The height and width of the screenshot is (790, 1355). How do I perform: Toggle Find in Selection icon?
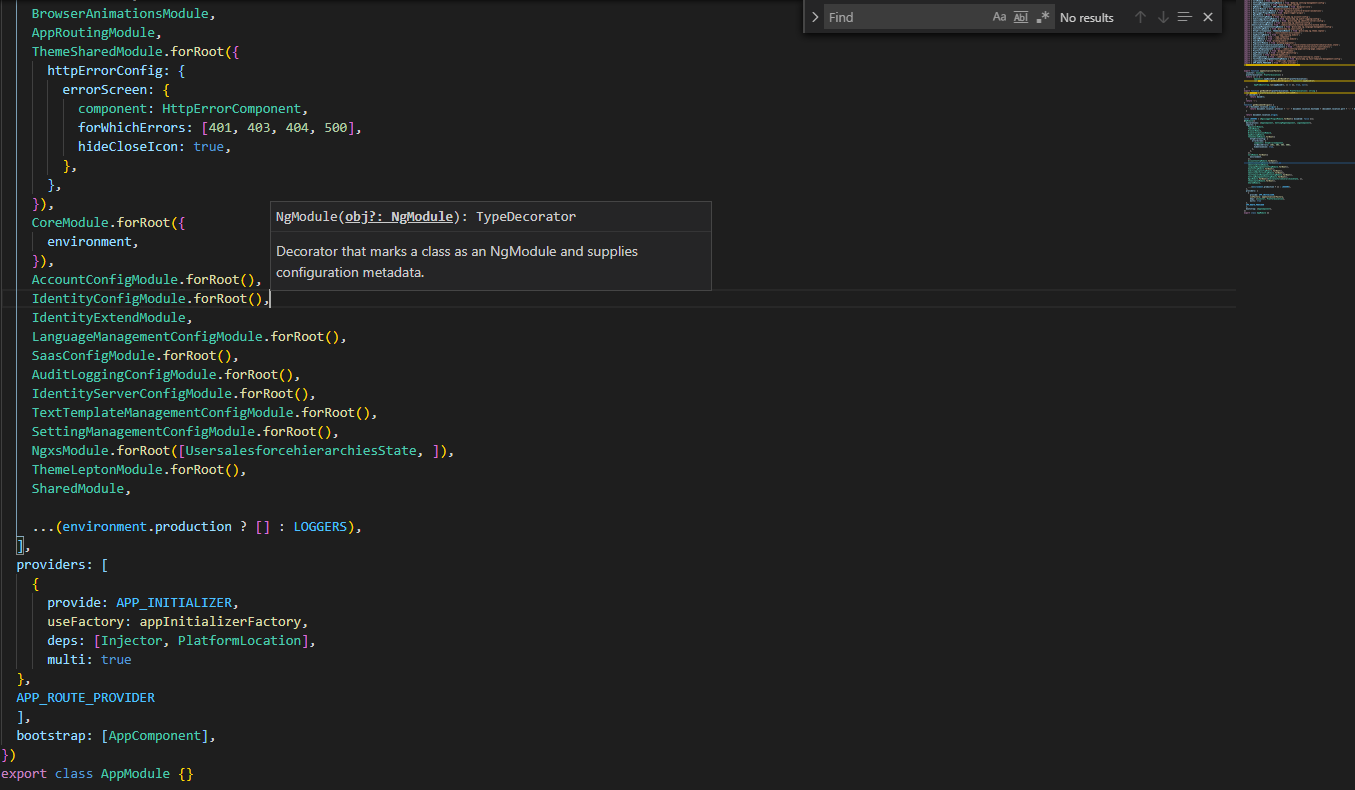tap(1185, 17)
